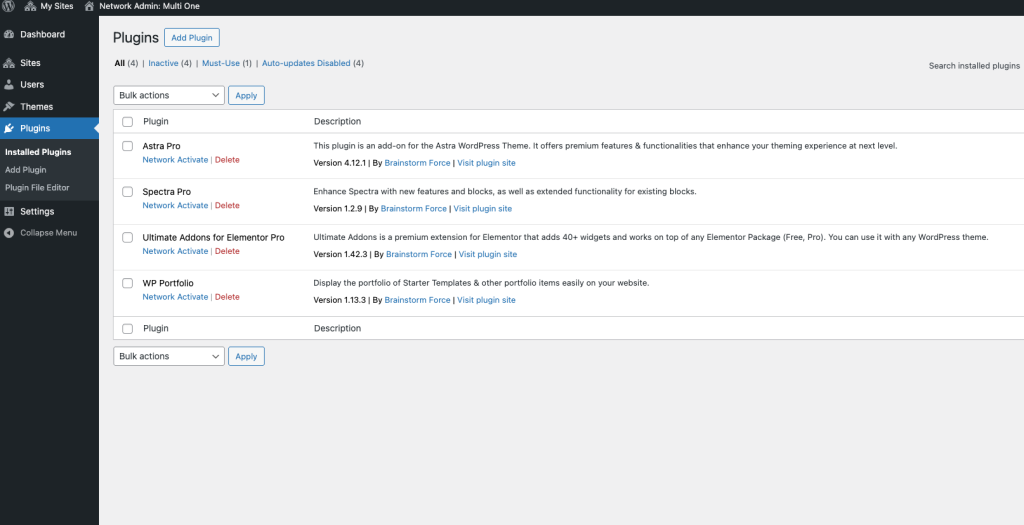Select Ultimate Addons for Elementor Pro checkbox

127,238
